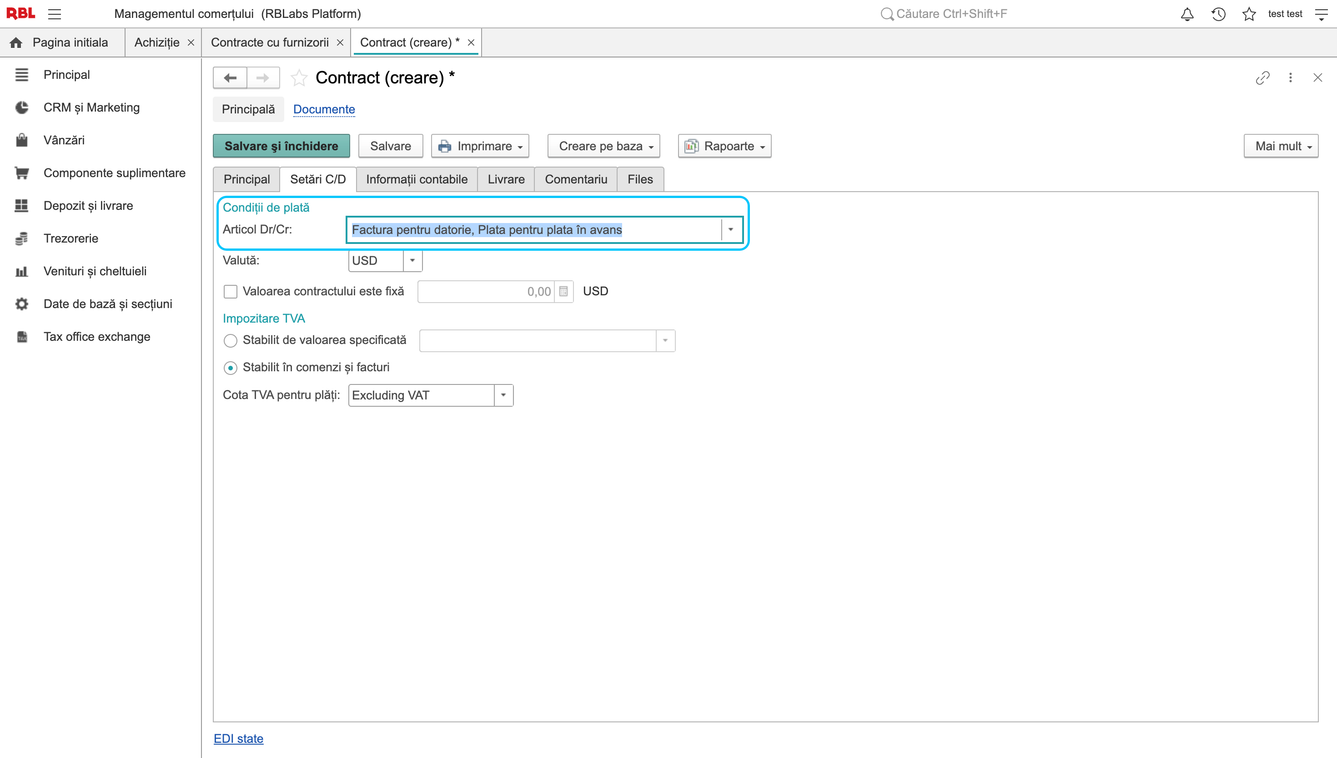Open the settings lines icon beside test test
Screen dimensions: 1337x758
[x=1321, y=14]
